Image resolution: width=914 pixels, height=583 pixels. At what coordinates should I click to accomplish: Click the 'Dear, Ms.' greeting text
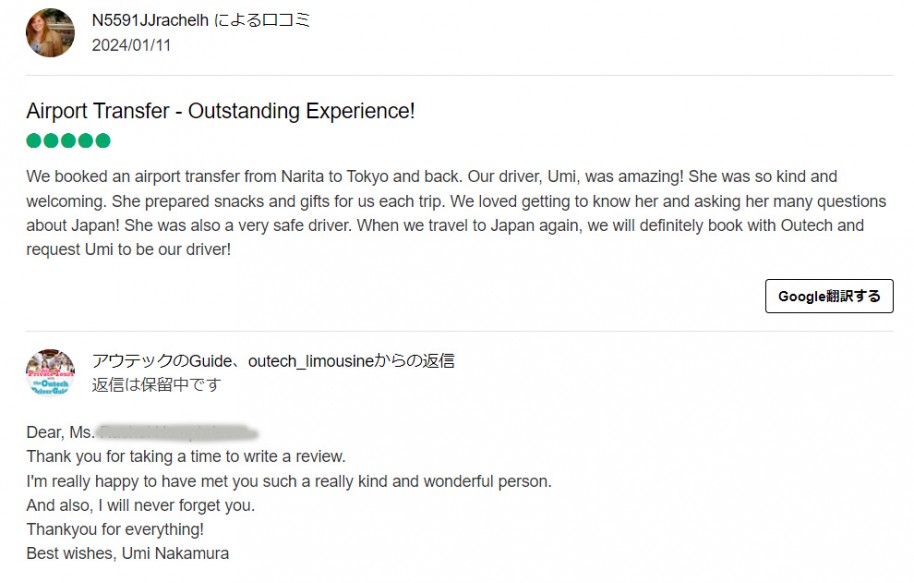(60, 433)
